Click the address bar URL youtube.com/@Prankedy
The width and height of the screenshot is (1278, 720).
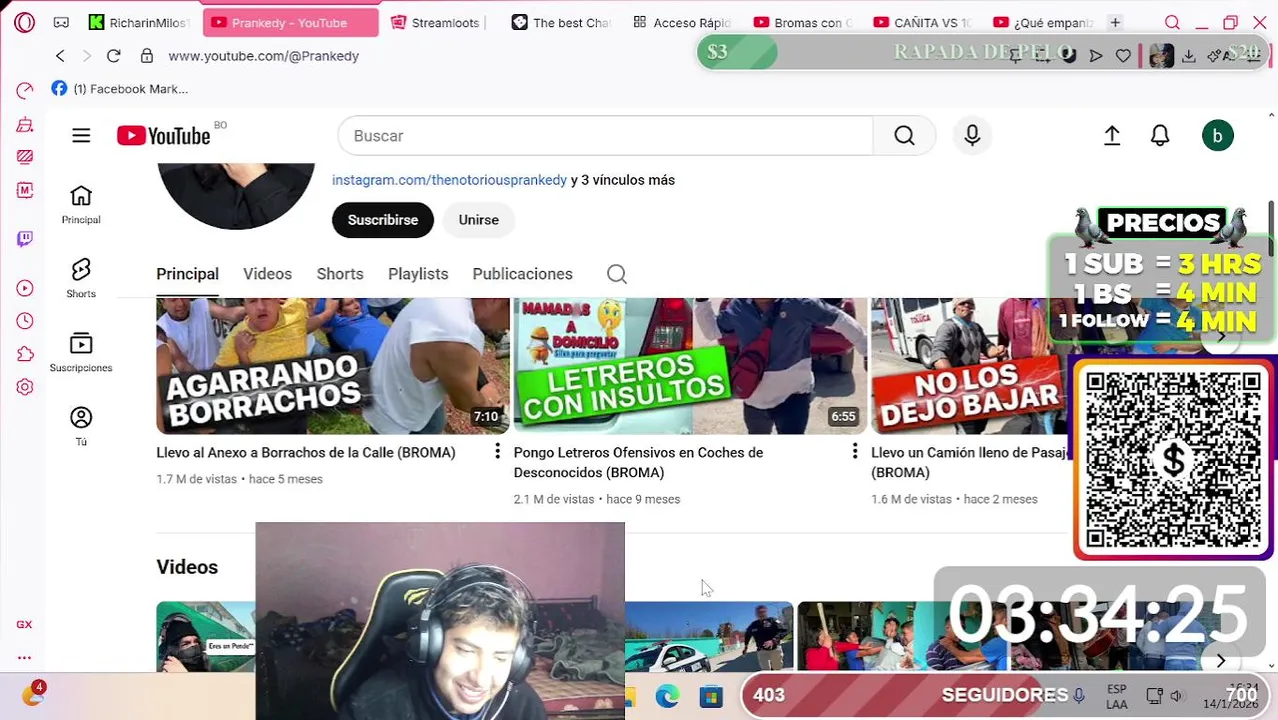[x=263, y=56]
